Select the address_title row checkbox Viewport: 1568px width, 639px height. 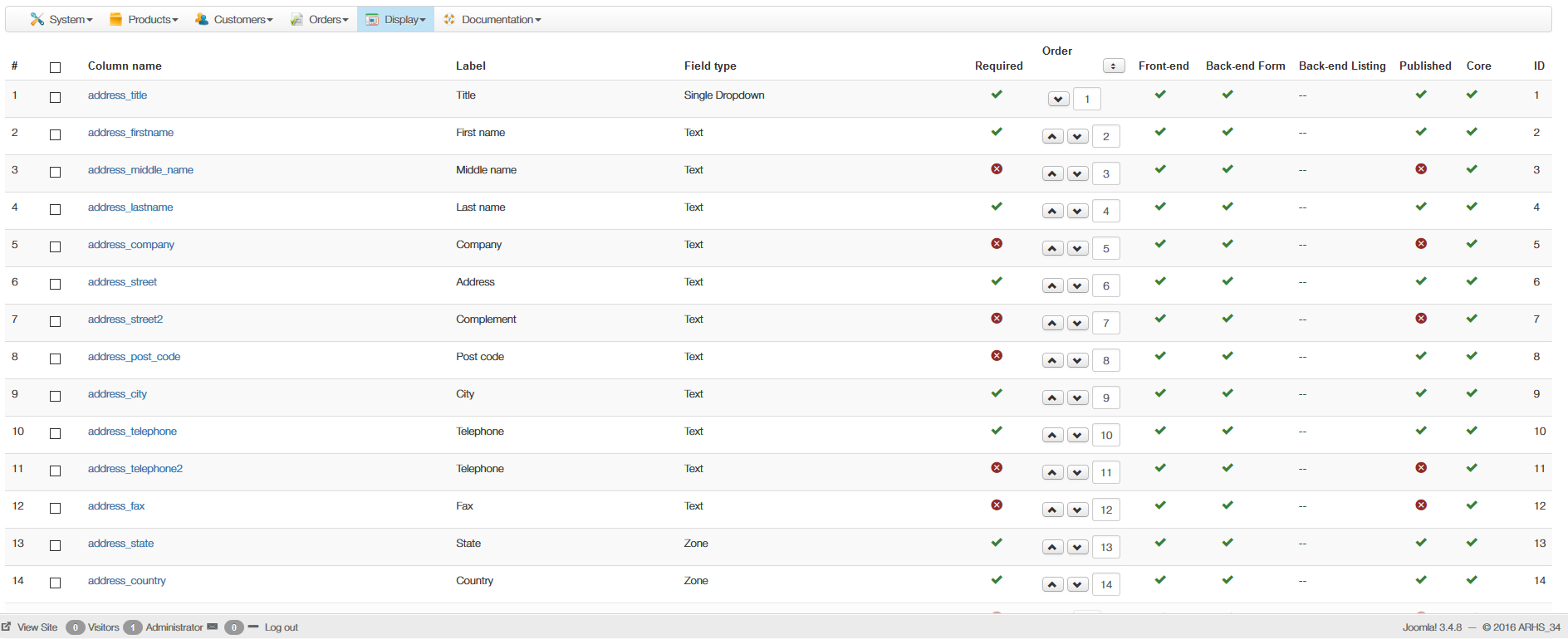click(x=56, y=97)
